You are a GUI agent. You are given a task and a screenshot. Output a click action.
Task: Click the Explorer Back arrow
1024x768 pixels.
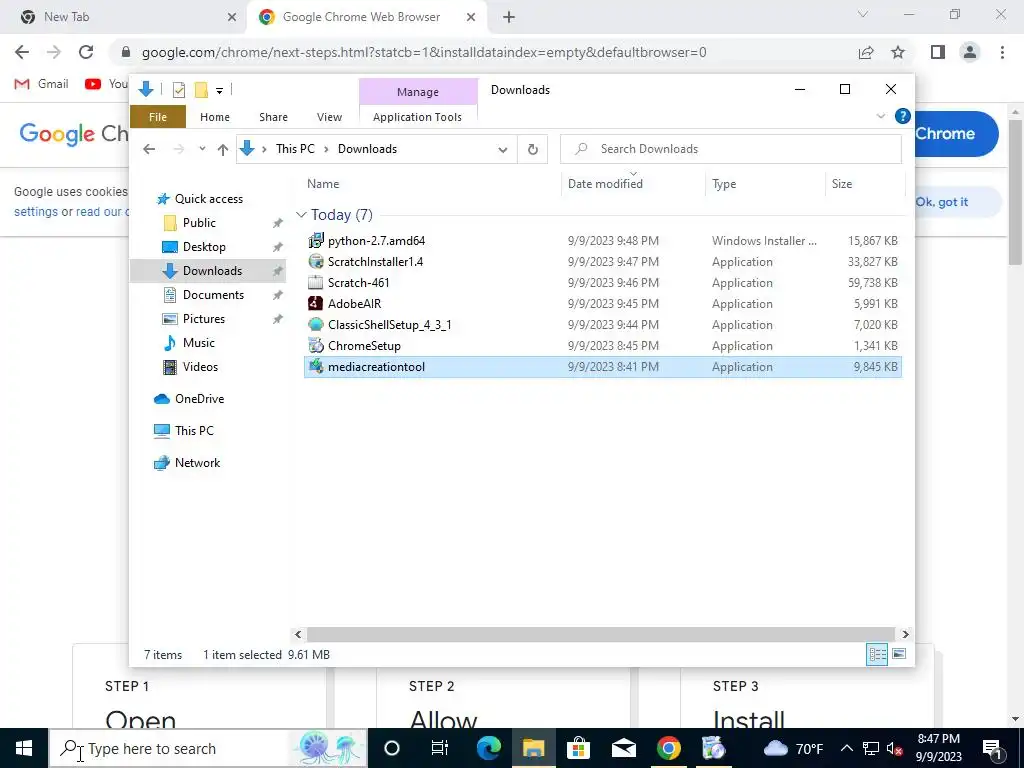149,149
